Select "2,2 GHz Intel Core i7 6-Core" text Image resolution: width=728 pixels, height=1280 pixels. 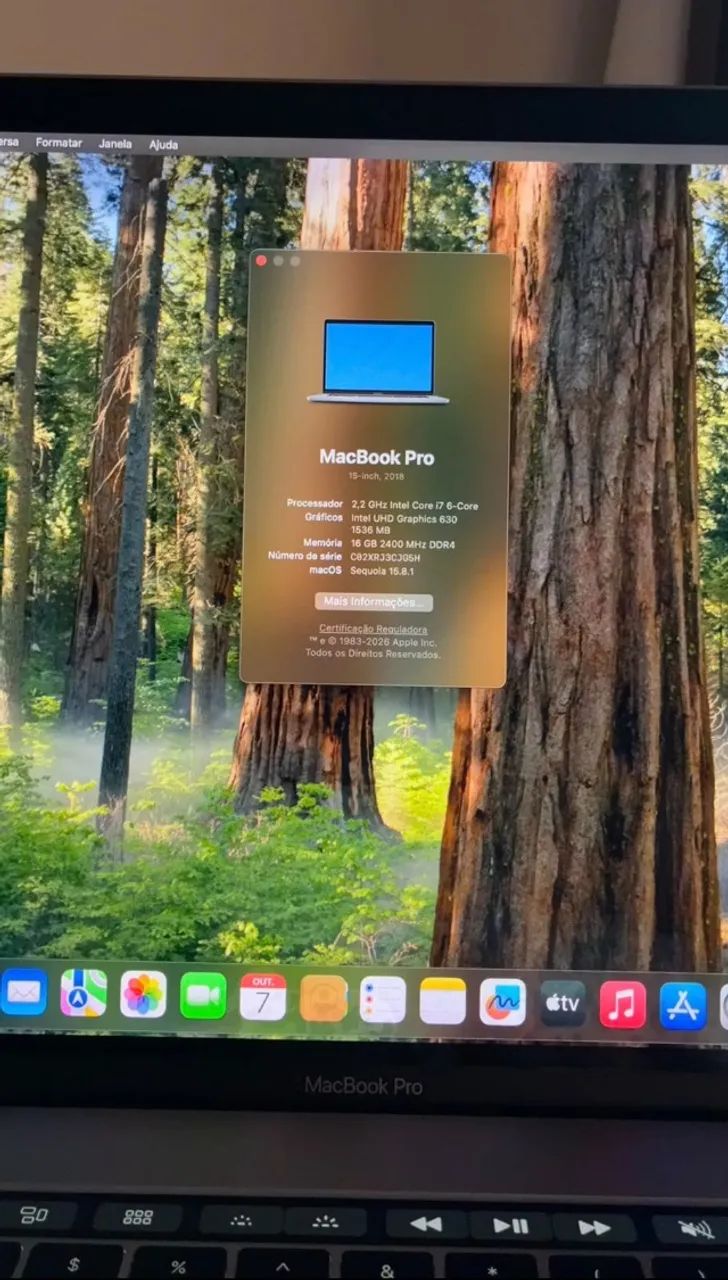(415, 506)
